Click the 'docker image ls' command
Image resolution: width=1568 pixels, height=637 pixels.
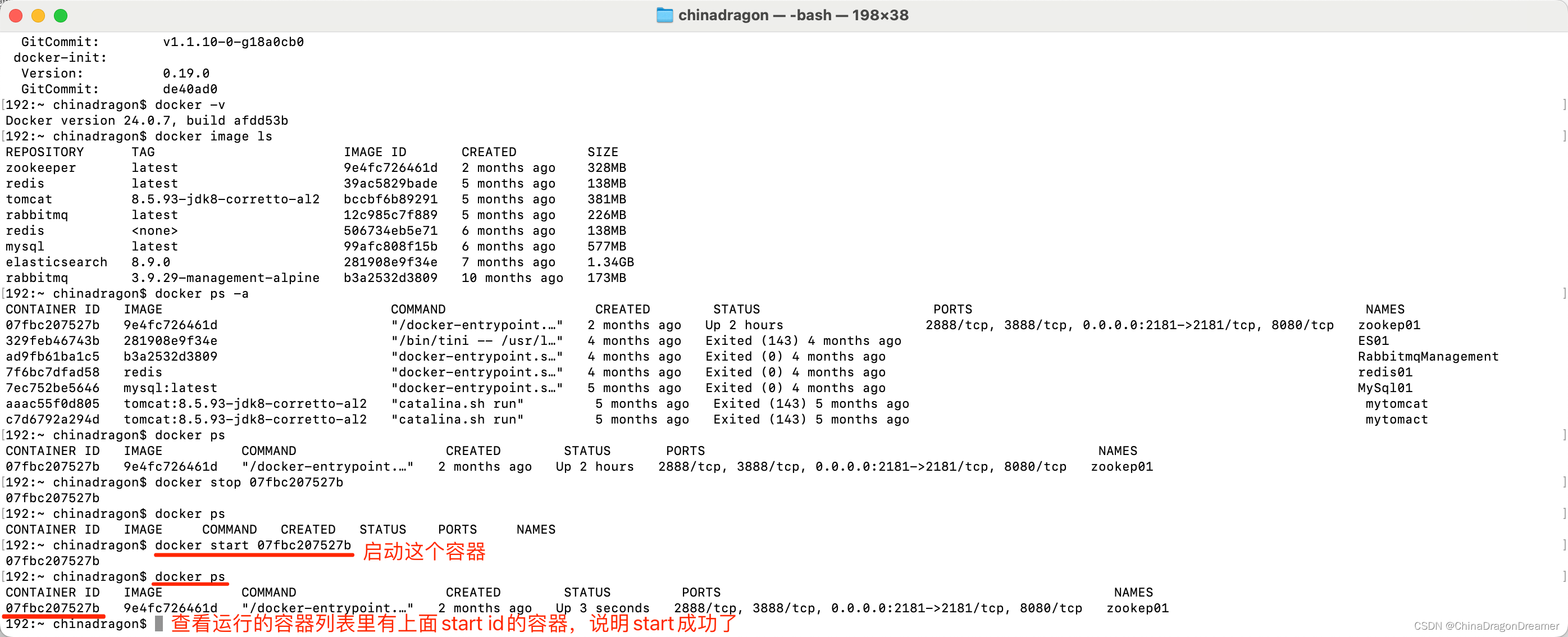click(213, 136)
